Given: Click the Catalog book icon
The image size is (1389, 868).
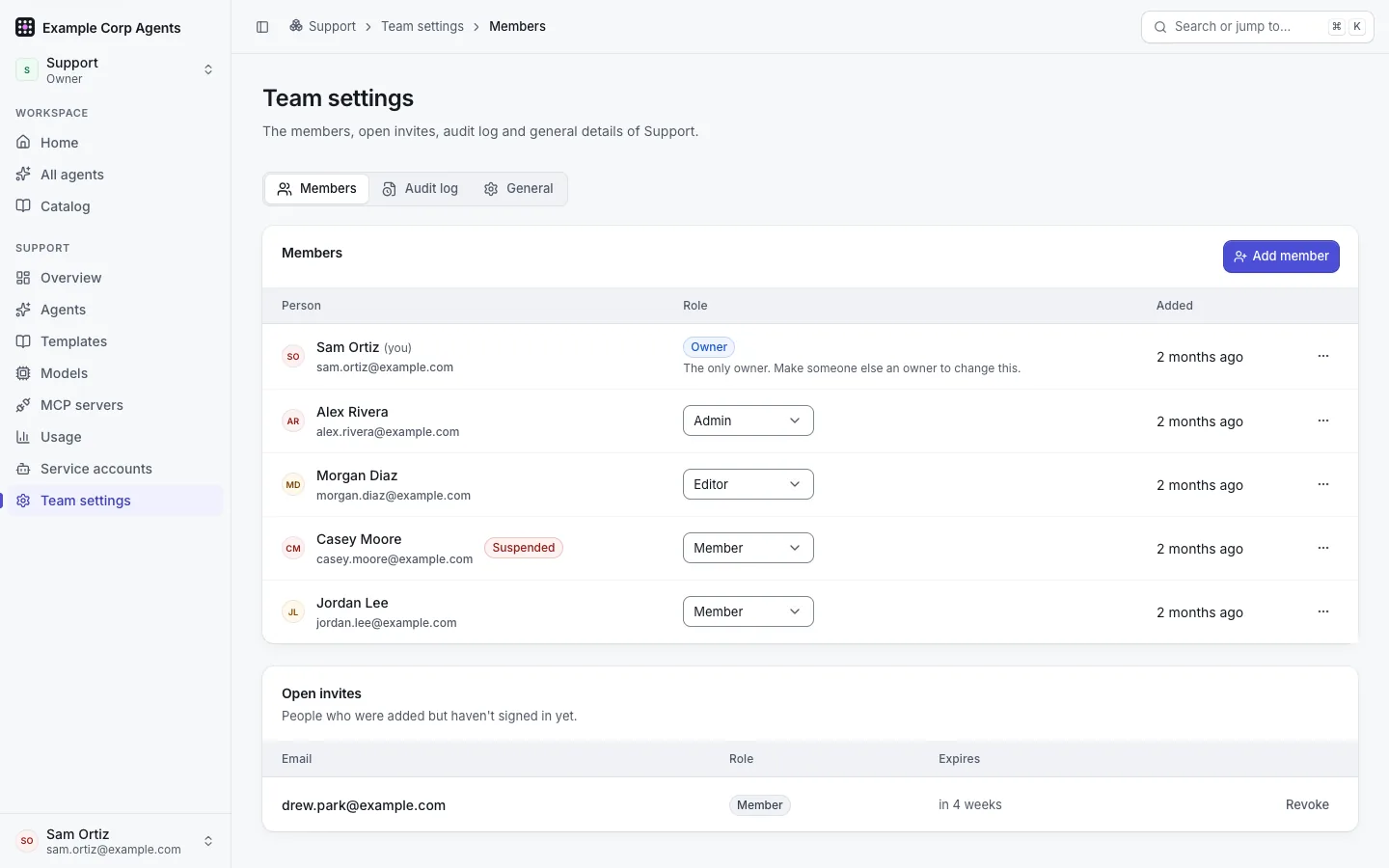Looking at the screenshot, I should click(23, 206).
